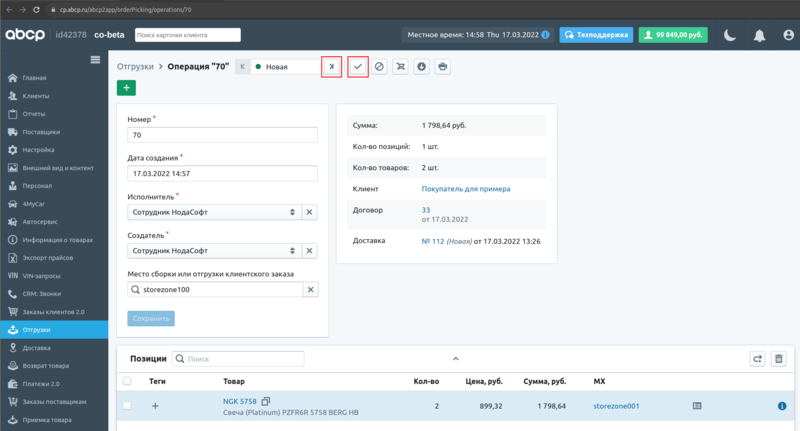
Task: Click the info icon next to local time
Action: coord(545,35)
